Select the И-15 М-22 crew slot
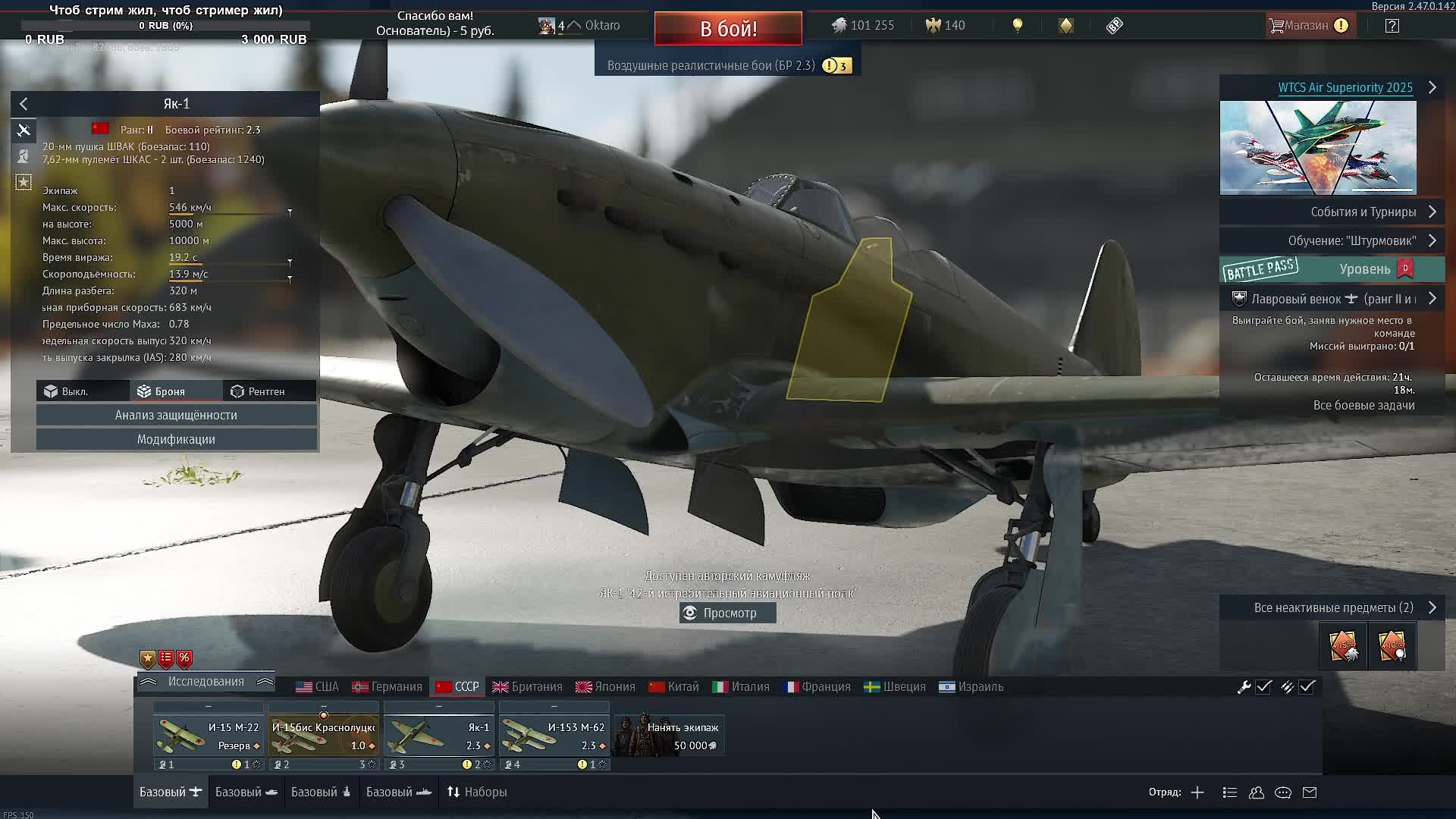 pyautogui.click(x=209, y=736)
